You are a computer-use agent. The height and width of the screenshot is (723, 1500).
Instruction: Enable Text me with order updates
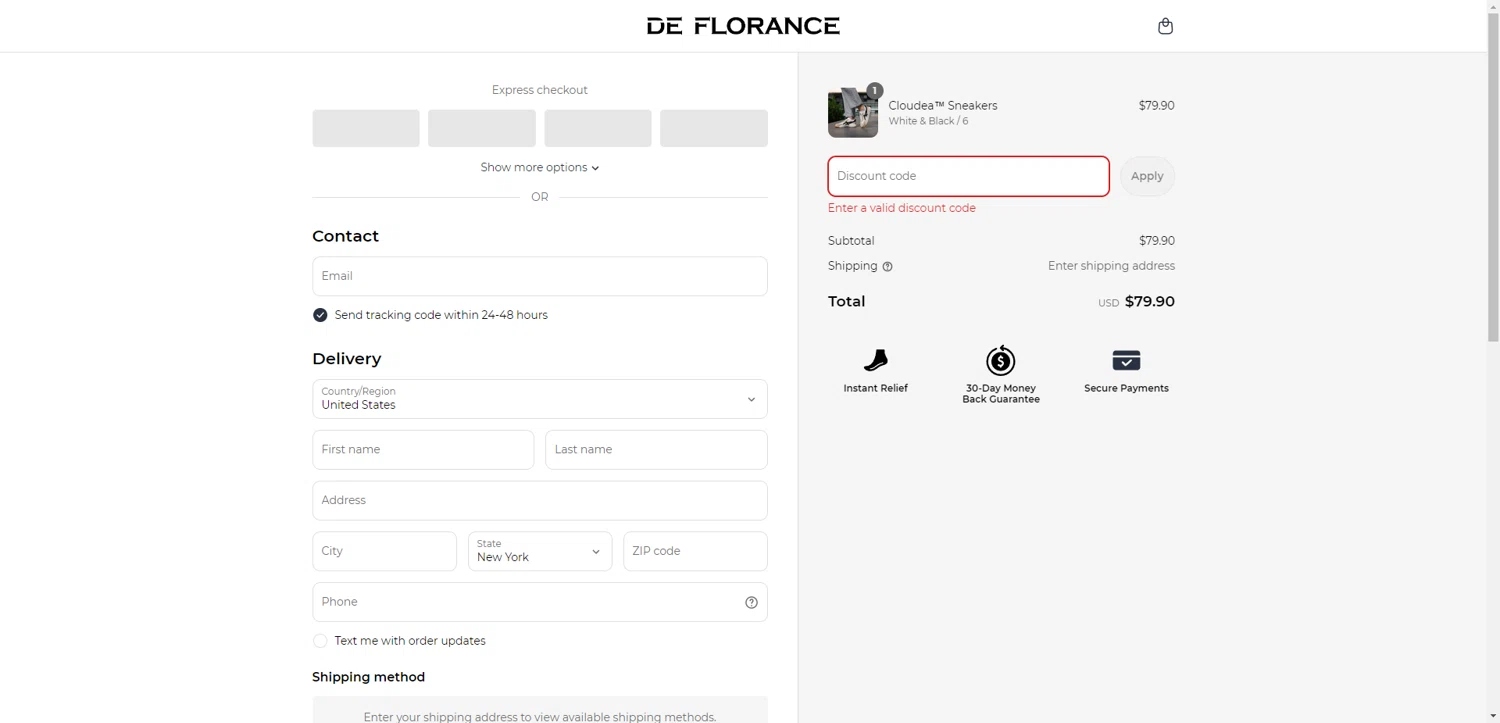tap(320, 641)
